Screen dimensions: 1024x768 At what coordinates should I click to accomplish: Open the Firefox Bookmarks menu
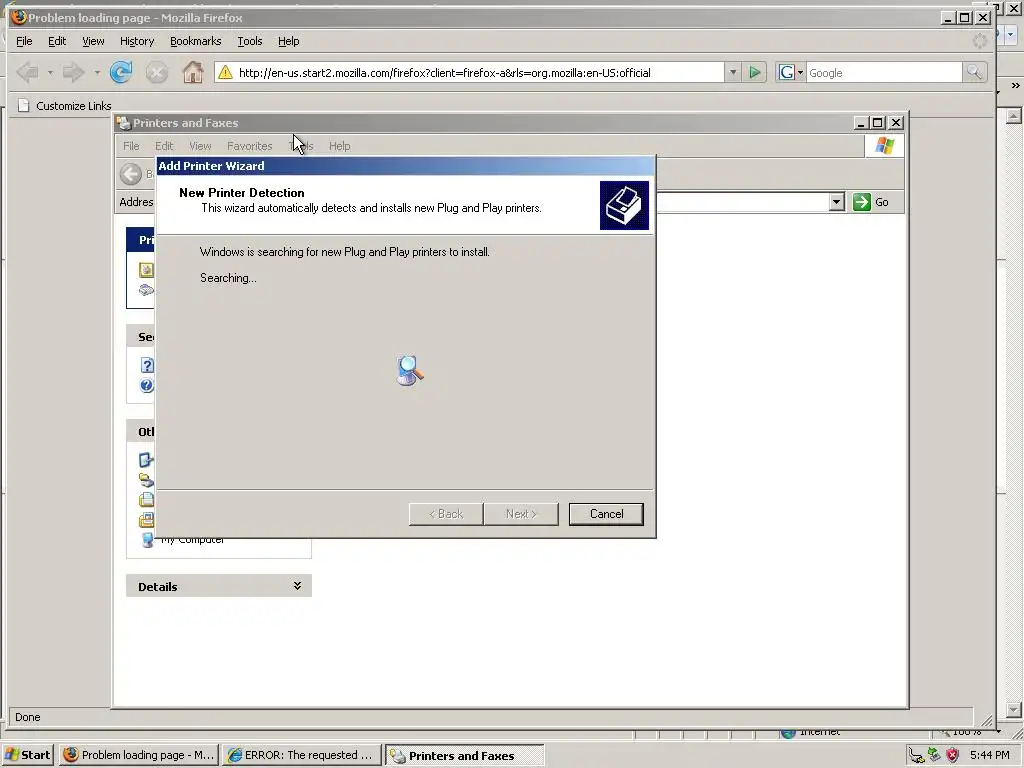(x=196, y=41)
